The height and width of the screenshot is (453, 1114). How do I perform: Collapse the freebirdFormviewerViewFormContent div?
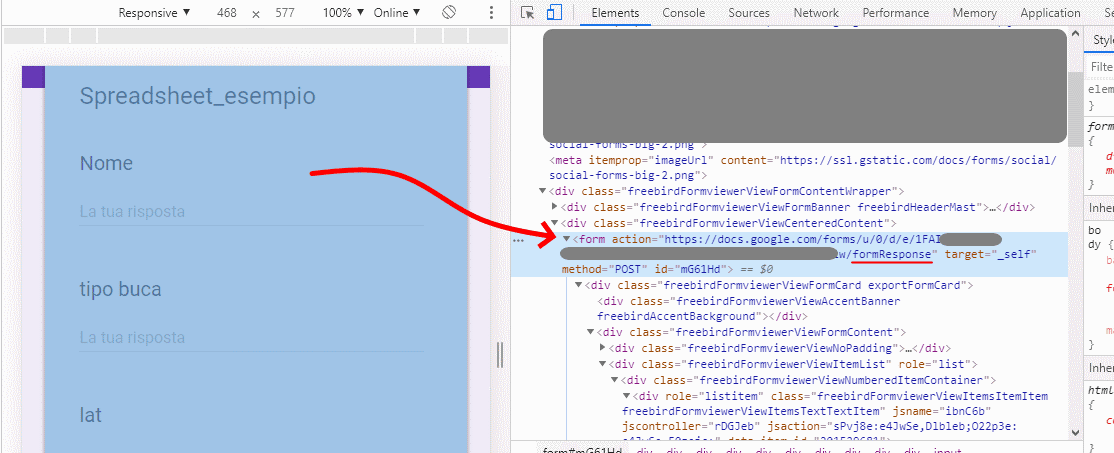point(590,332)
